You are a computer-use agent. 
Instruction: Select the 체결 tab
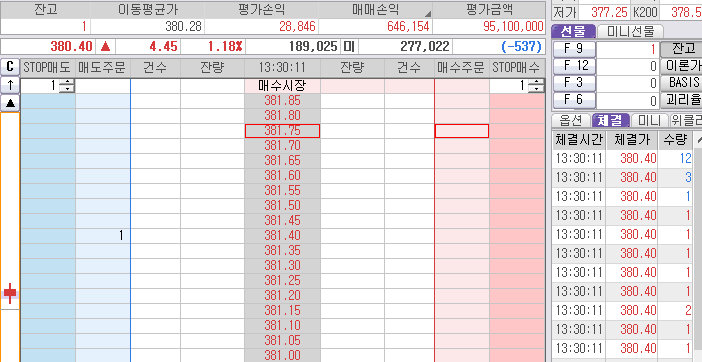(x=611, y=120)
